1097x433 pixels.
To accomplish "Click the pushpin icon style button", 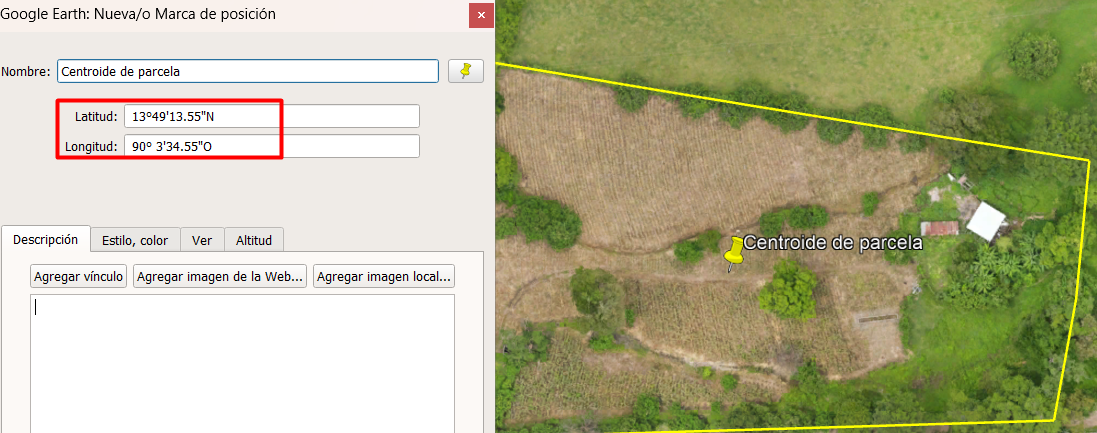I will click(465, 71).
